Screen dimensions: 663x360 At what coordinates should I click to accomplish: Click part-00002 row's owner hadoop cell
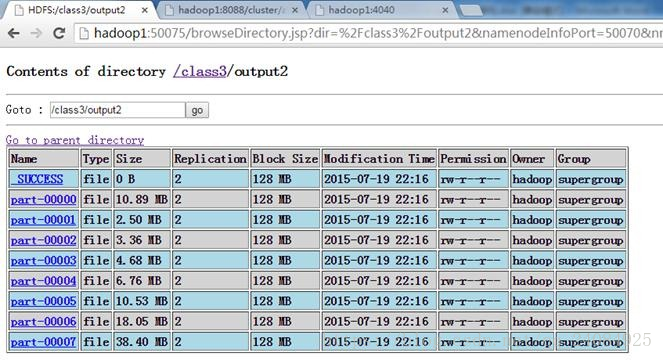pos(532,240)
